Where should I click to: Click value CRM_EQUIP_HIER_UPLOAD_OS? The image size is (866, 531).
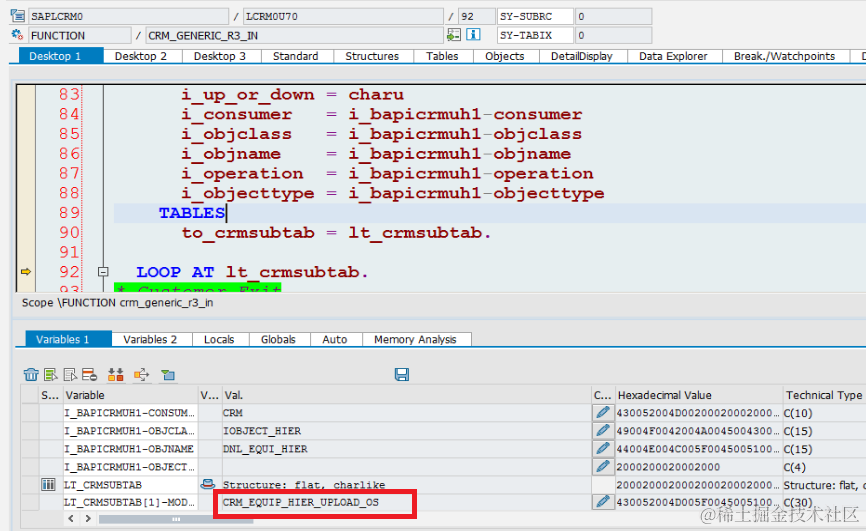300,502
